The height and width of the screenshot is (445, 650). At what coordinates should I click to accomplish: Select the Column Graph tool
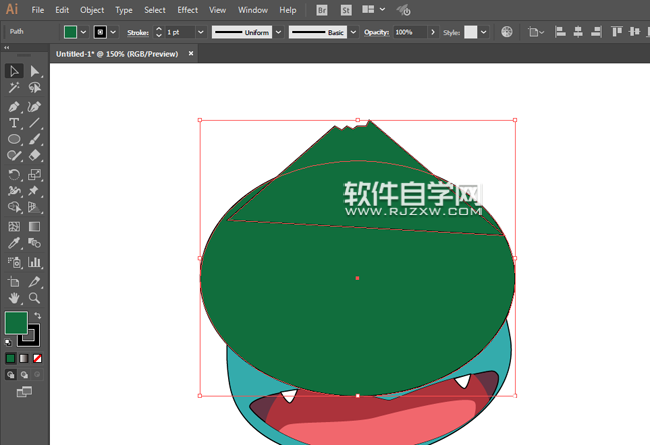coord(34,262)
